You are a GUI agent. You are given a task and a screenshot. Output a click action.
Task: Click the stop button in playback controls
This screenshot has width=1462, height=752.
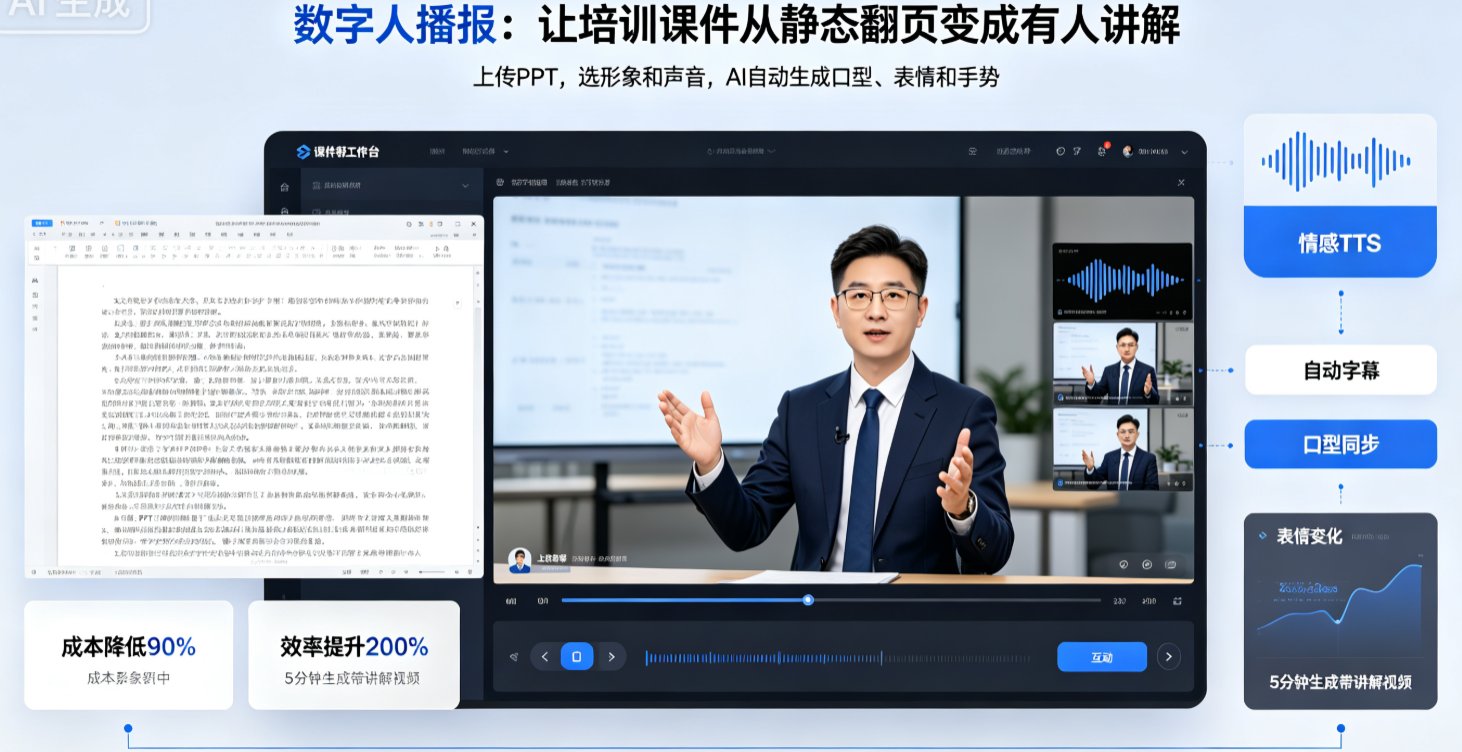pyautogui.click(x=577, y=657)
